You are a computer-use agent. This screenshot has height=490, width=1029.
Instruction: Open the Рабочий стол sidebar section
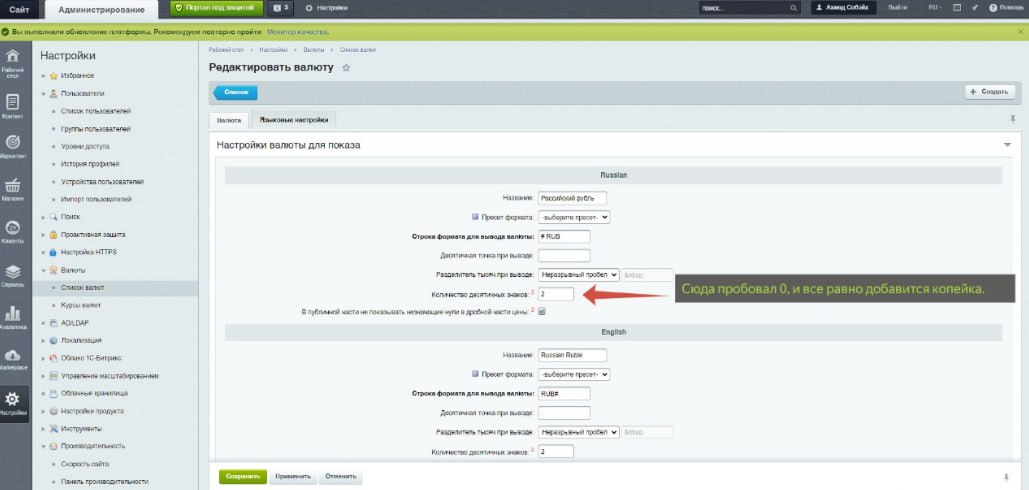[x=12, y=62]
